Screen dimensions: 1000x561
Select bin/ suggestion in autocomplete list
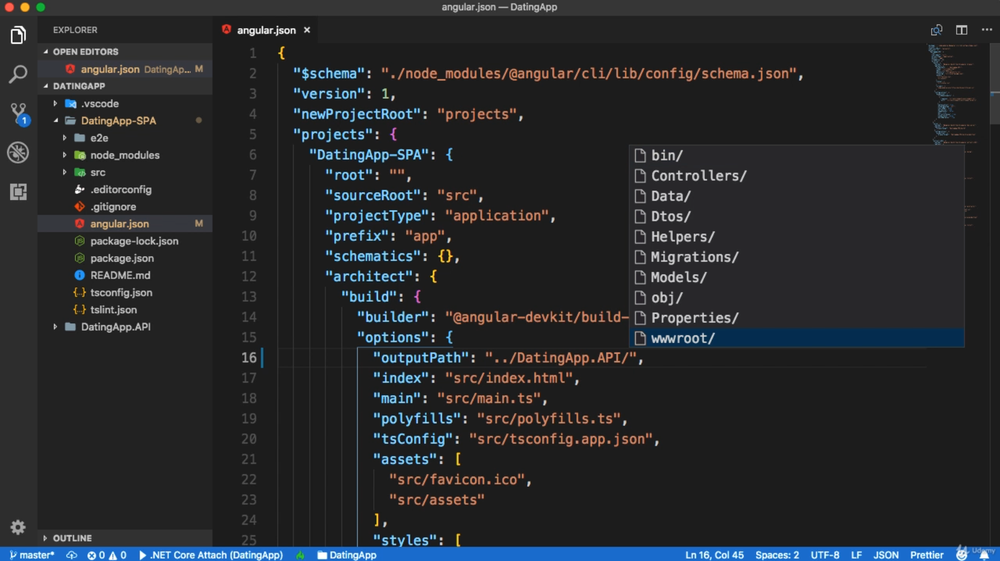[797, 155]
